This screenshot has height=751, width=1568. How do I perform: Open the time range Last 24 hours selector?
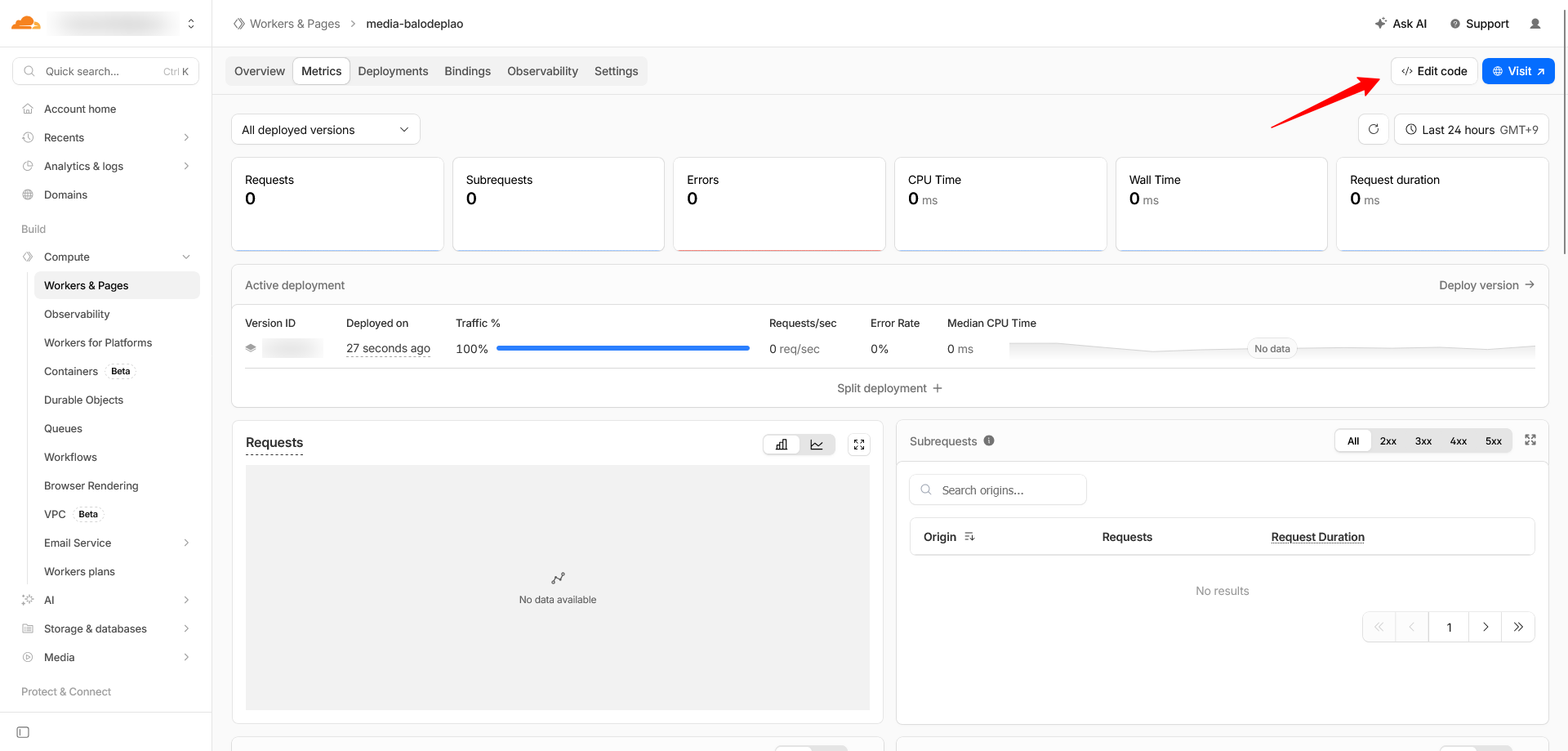(1471, 130)
